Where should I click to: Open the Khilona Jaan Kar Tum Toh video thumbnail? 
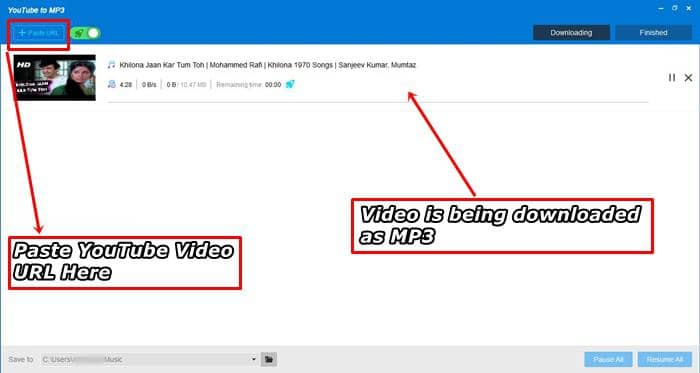[54, 77]
